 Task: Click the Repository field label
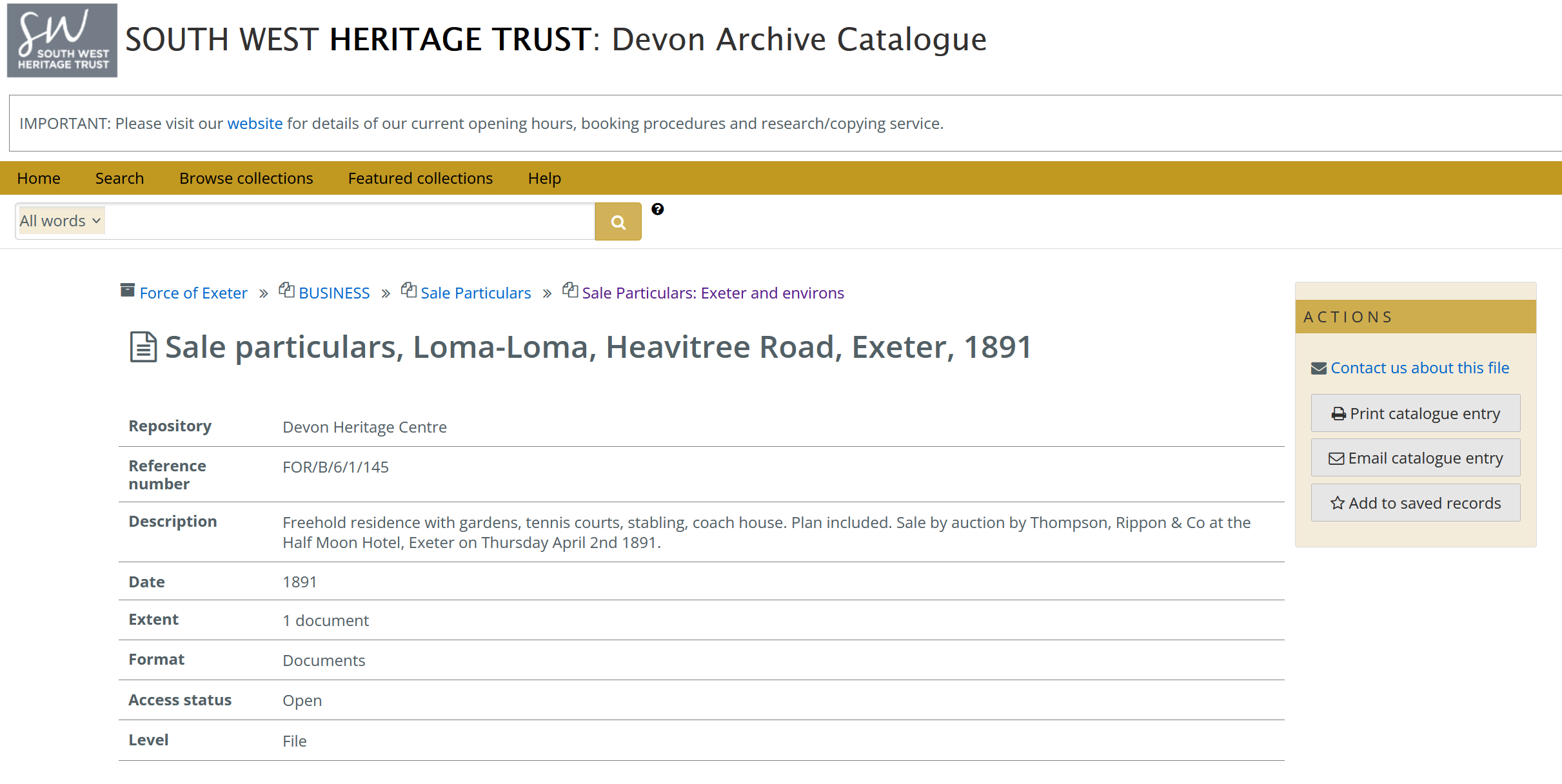170,426
